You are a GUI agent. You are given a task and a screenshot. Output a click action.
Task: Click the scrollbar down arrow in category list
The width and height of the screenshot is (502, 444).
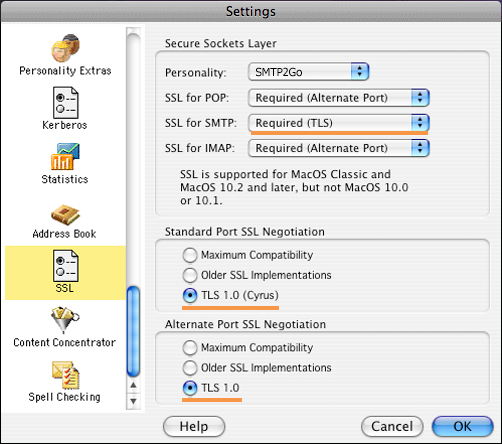click(x=133, y=401)
